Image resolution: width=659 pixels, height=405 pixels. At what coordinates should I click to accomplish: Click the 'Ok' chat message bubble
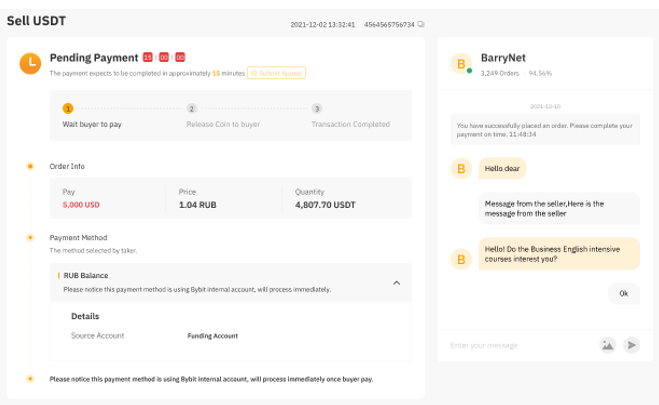click(x=623, y=294)
